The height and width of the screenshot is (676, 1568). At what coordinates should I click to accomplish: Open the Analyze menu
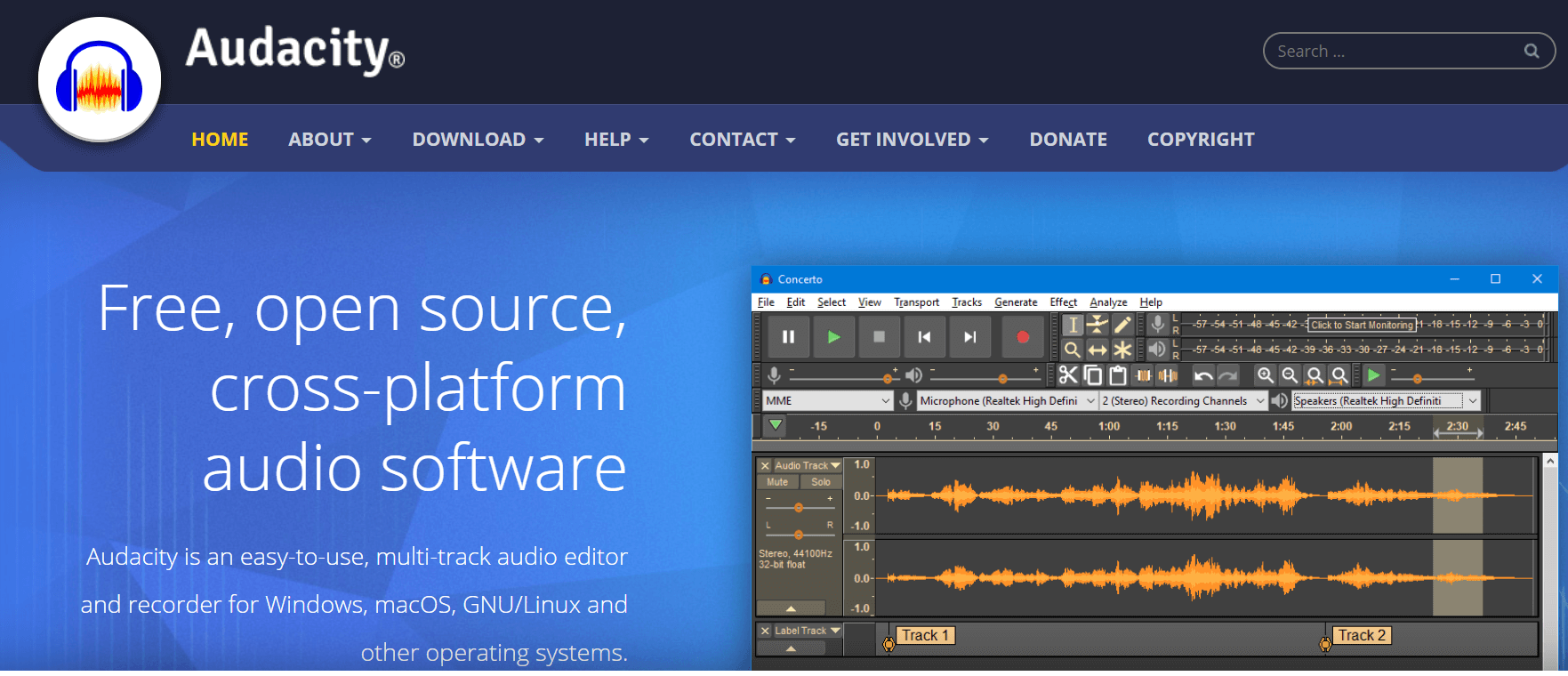pyautogui.click(x=1108, y=302)
